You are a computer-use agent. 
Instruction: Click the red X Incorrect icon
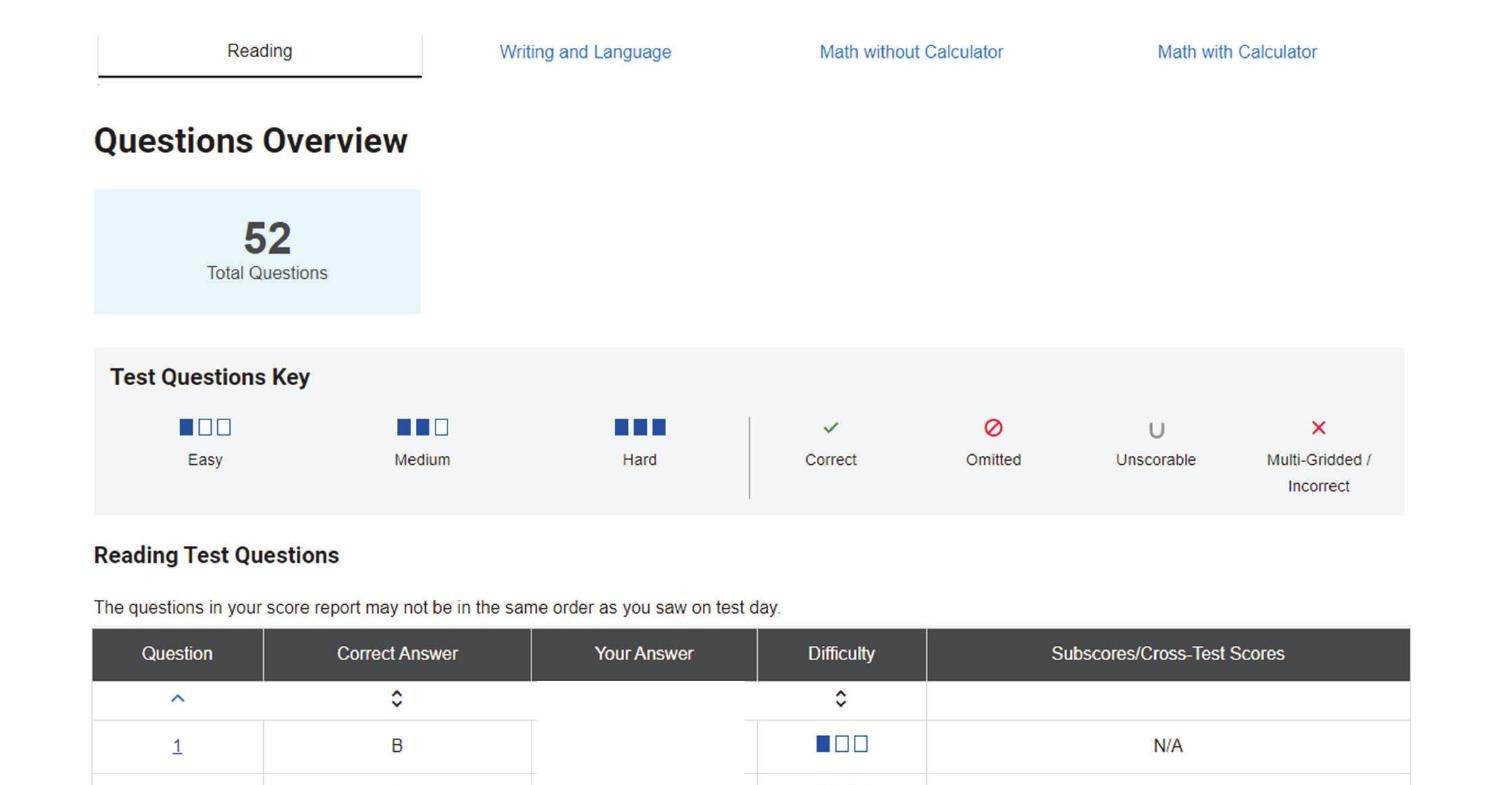pos(1318,428)
